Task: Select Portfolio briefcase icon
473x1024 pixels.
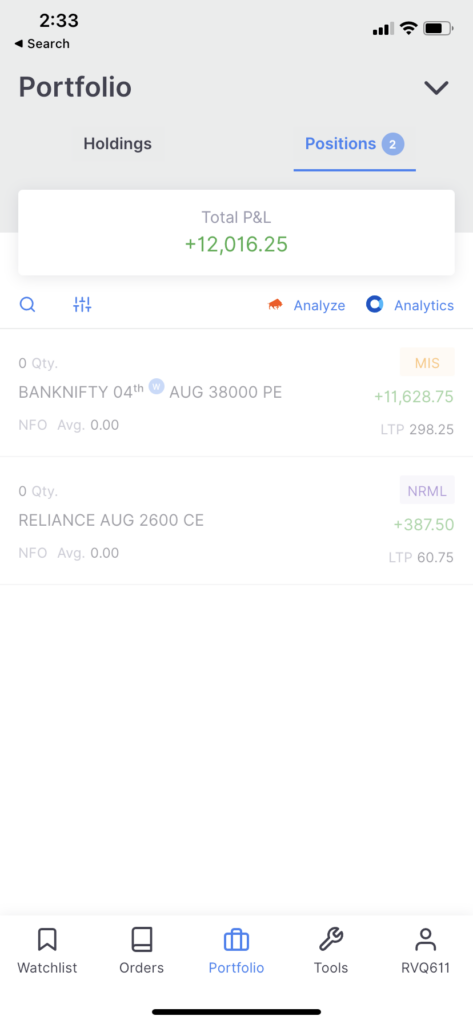Action: point(236,940)
